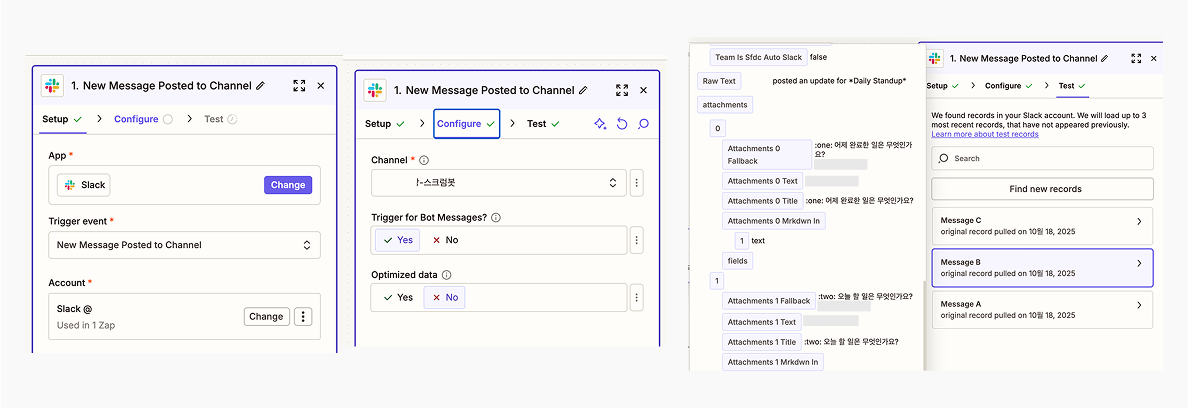1188x408 pixels.
Task: Open three-dot menu beside Optimized data options
Action: [637, 297]
